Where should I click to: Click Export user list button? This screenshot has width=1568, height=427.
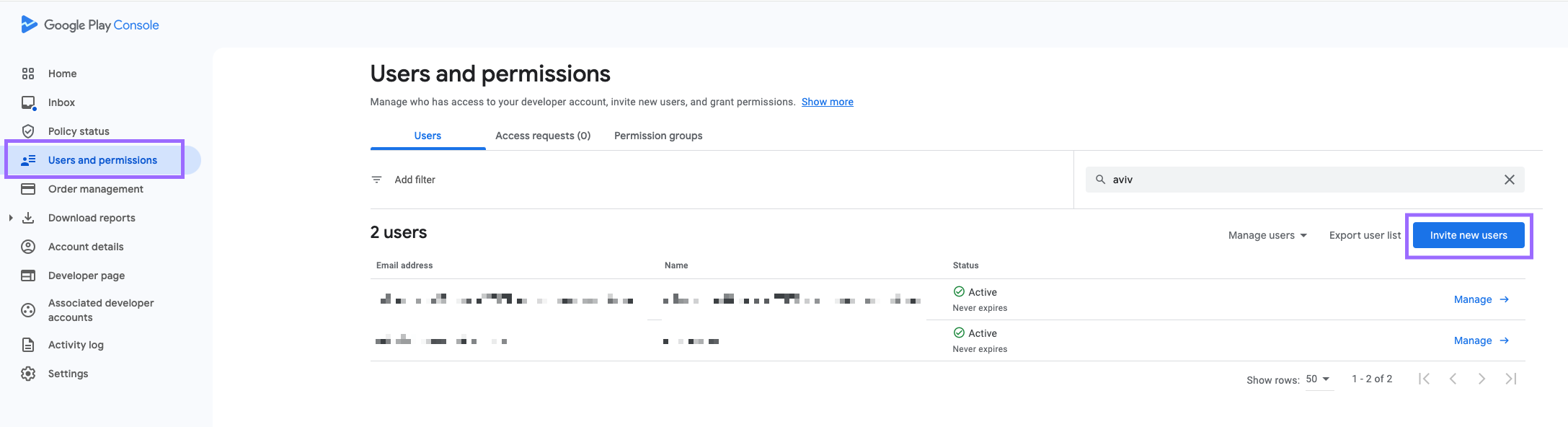(x=1365, y=235)
